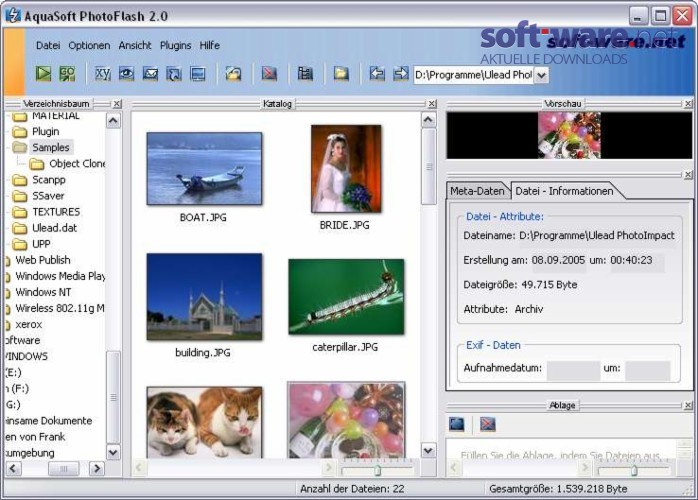Navigate back with the left arrow icon

coord(377,73)
